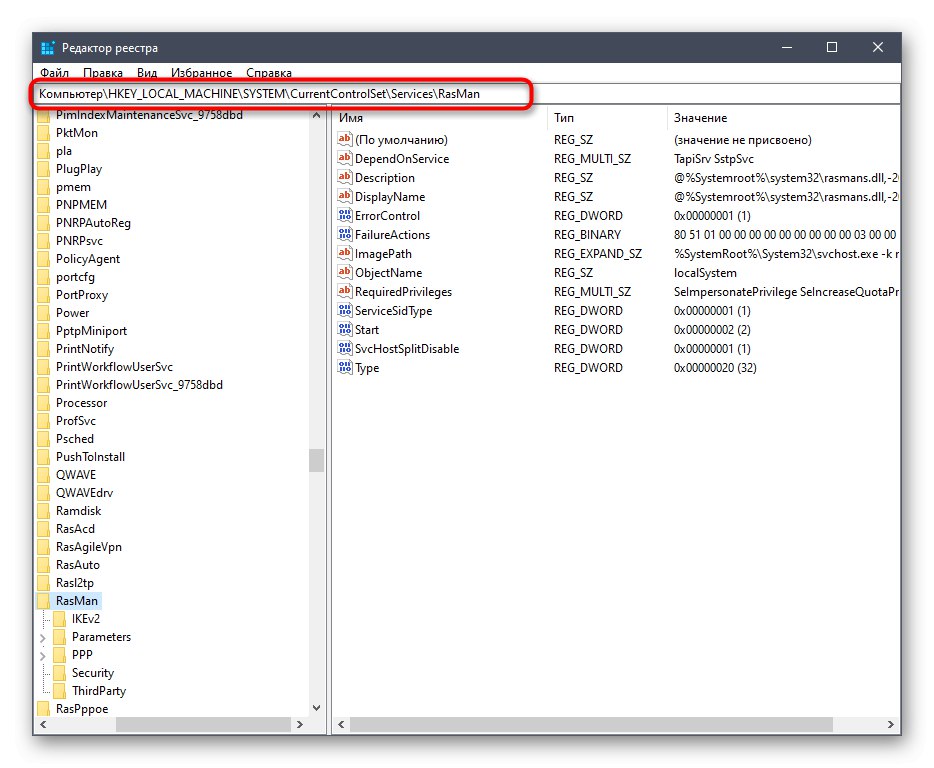Select the Psched key
The height and width of the screenshot is (768, 934).
pyautogui.click(x=75, y=439)
